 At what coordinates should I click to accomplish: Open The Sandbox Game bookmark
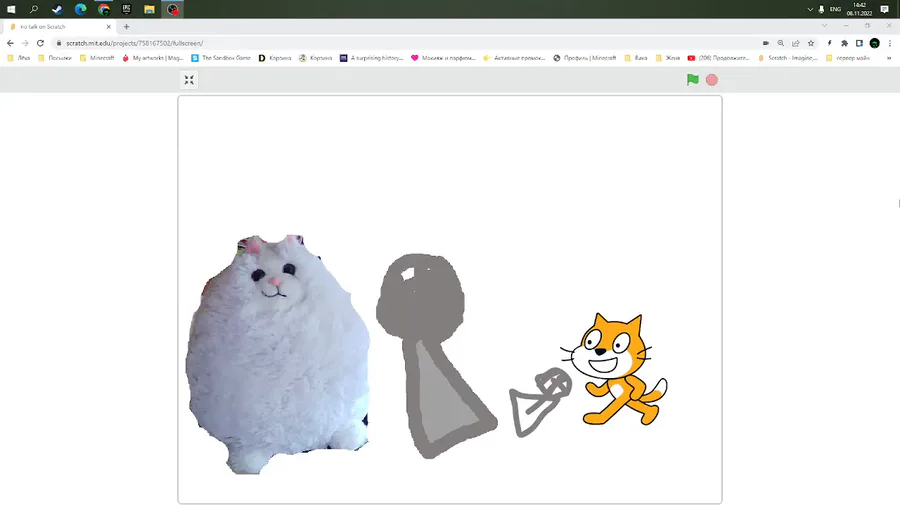[x=221, y=58]
